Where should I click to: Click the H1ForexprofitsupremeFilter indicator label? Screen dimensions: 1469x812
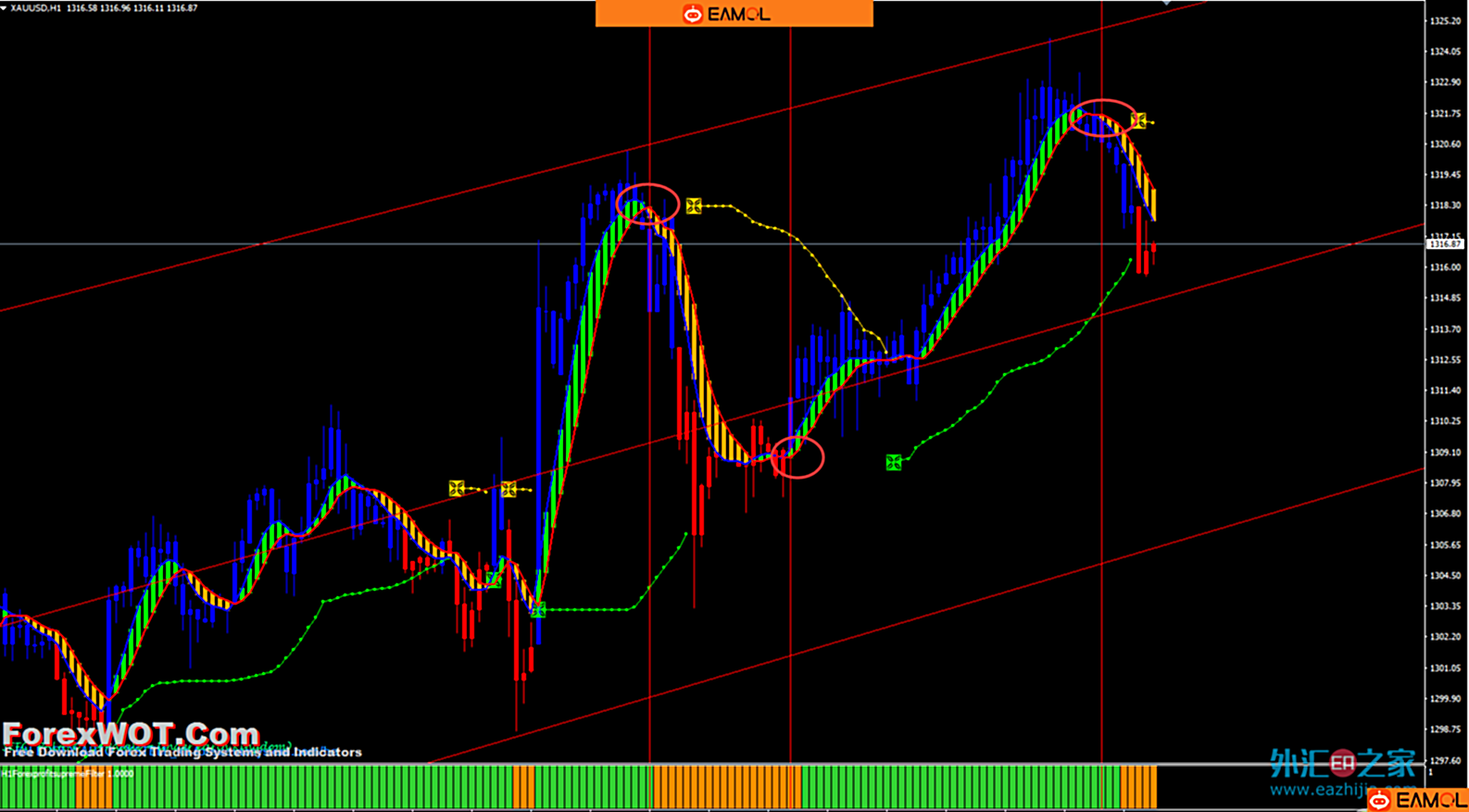(x=67, y=773)
